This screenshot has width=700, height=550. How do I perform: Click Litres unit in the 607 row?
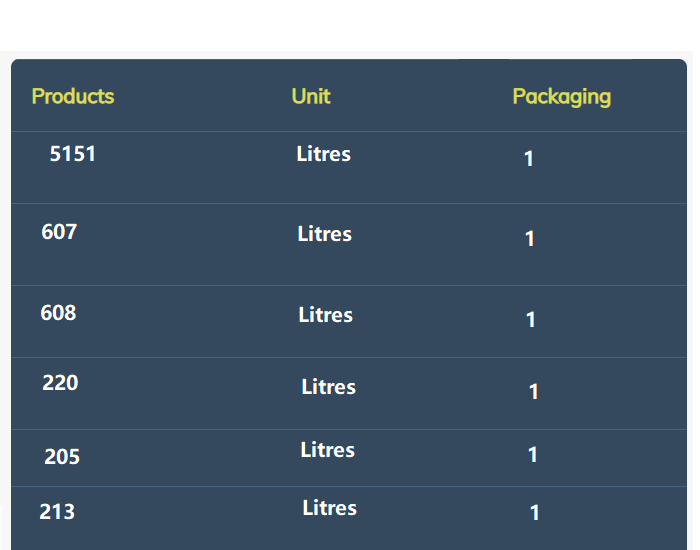(x=325, y=234)
